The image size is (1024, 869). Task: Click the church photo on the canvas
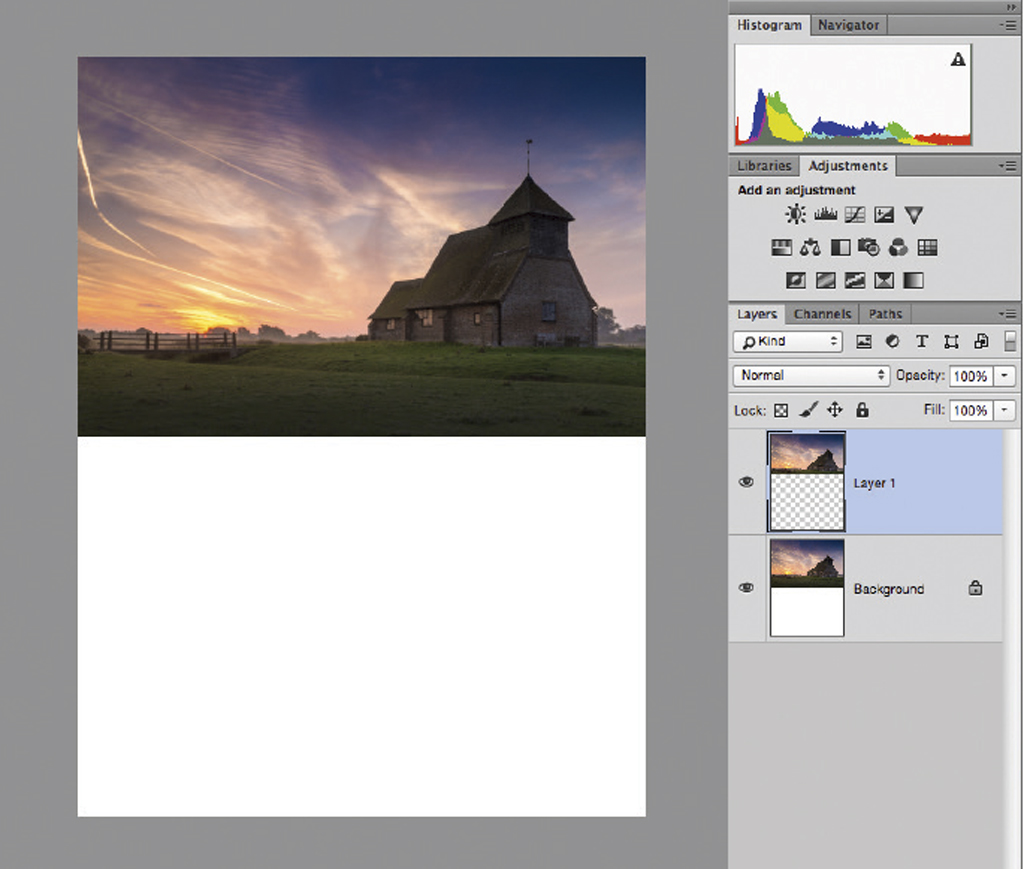361,246
